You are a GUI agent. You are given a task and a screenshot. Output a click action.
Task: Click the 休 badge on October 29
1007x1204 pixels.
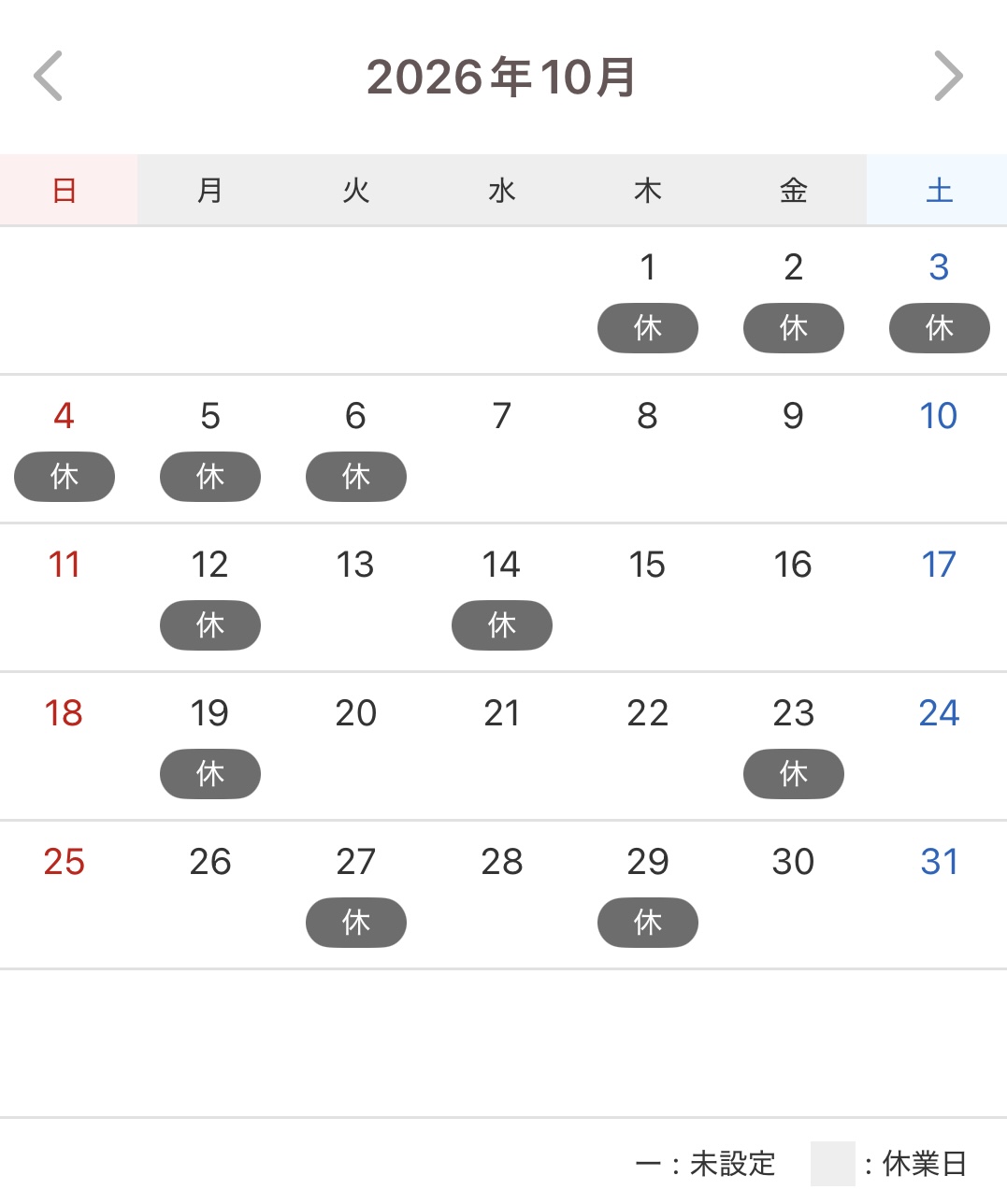coord(648,923)
